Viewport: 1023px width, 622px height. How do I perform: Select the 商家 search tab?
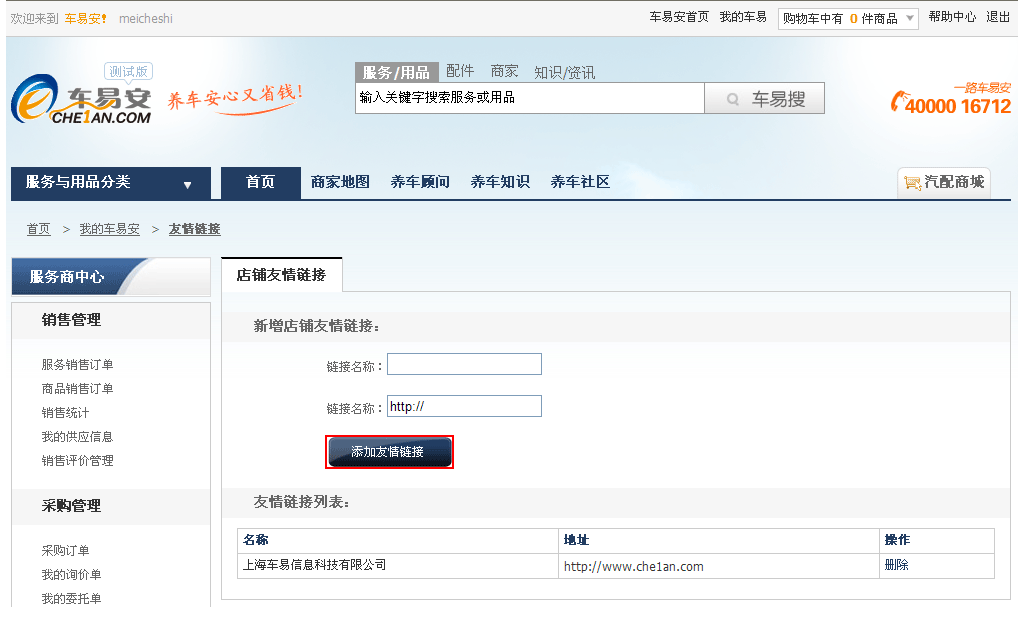[x=504, y=71]
